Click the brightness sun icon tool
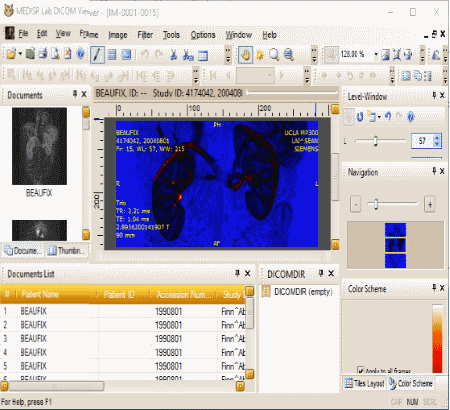 coord(260,55)
